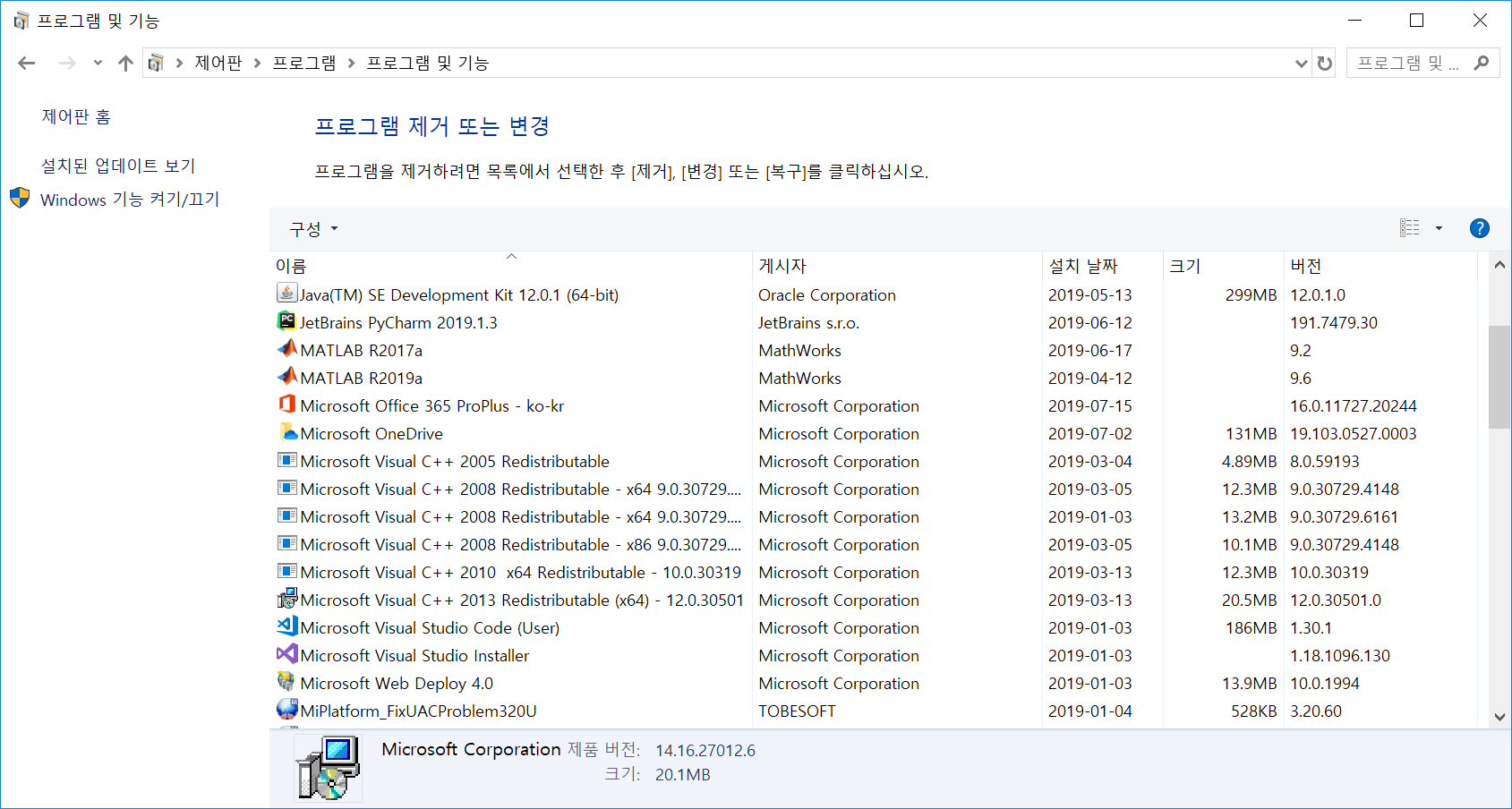Click the TOBESOFT publisher cell
The width and height of the screenshot is (1512, 809).
coord(797,711)
